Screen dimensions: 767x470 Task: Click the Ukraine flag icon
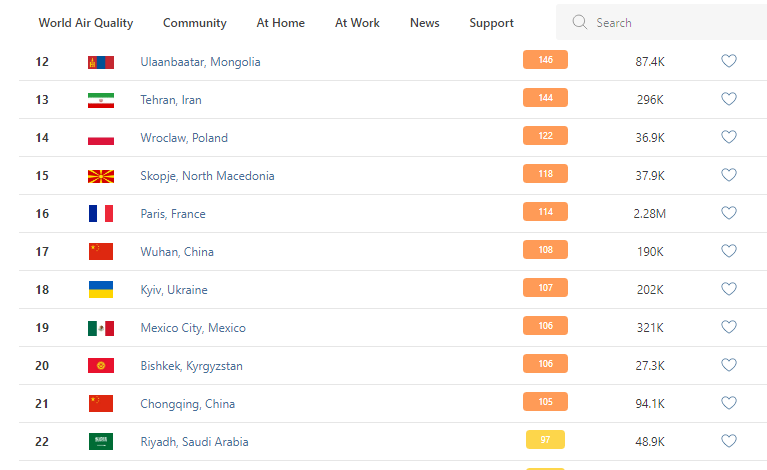click(101, 290)
